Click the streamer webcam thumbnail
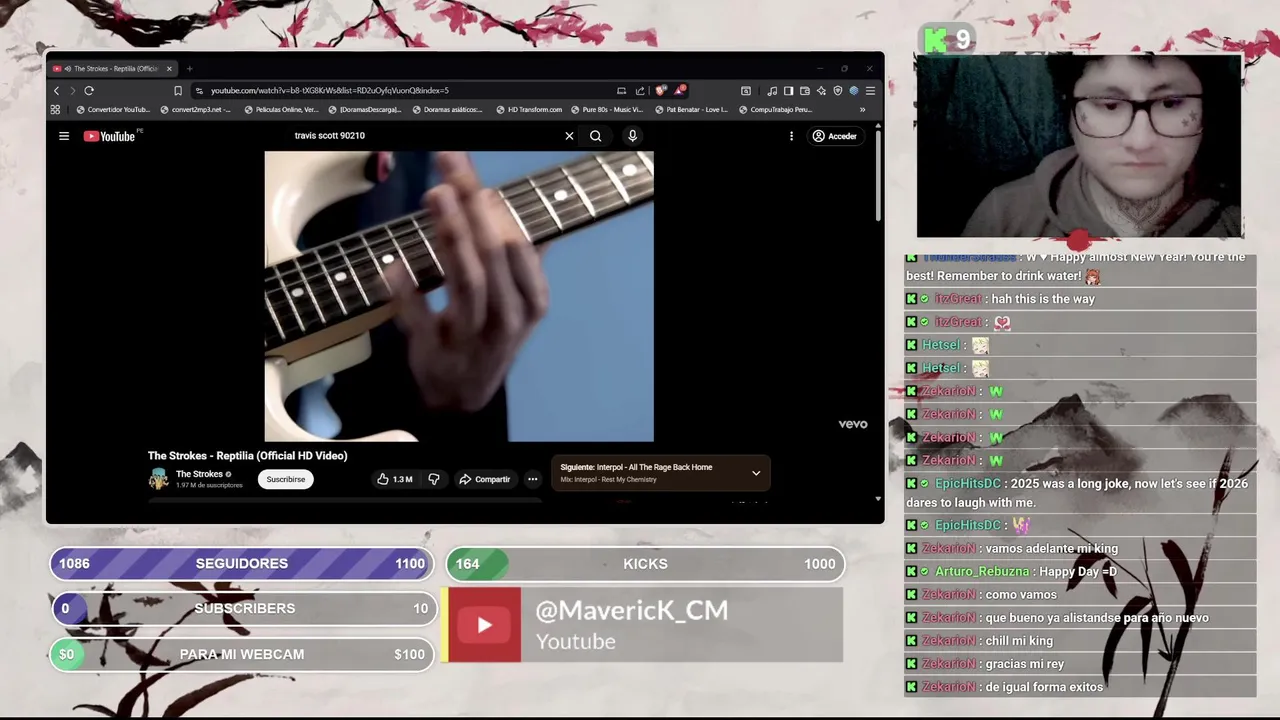The width and height of the screenshot is (1280, 720). (1080, 146)
